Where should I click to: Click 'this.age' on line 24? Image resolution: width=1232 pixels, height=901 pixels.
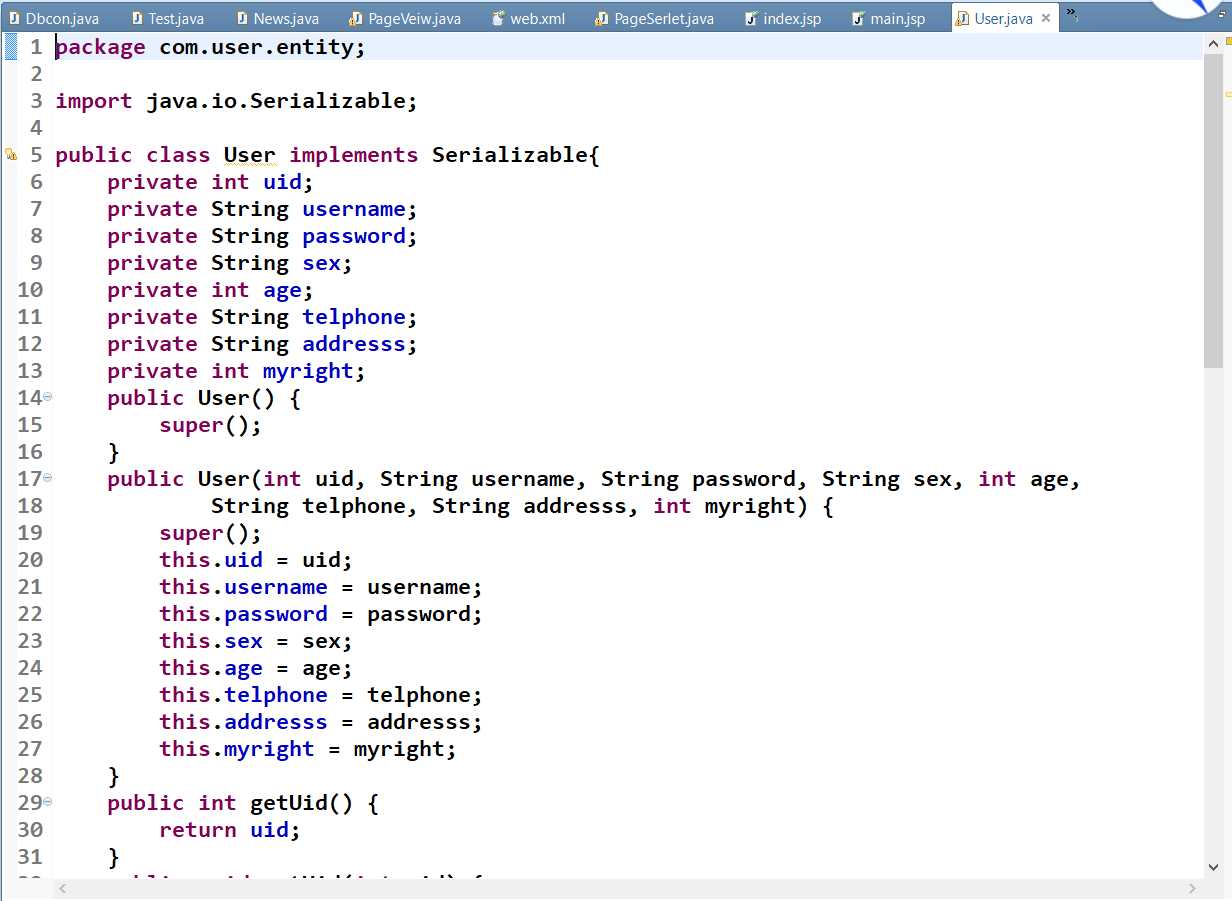[x=210, y=668]
